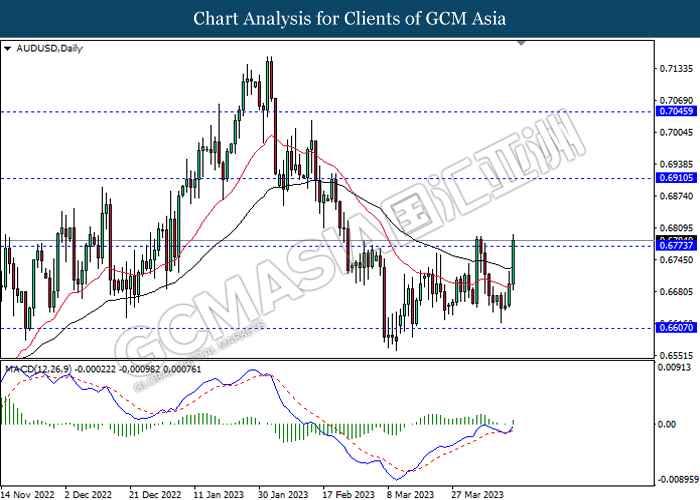This screenshot has height=500, width=700.
Task: Select the 0.69105 price level label
Action: coord(676,178)
